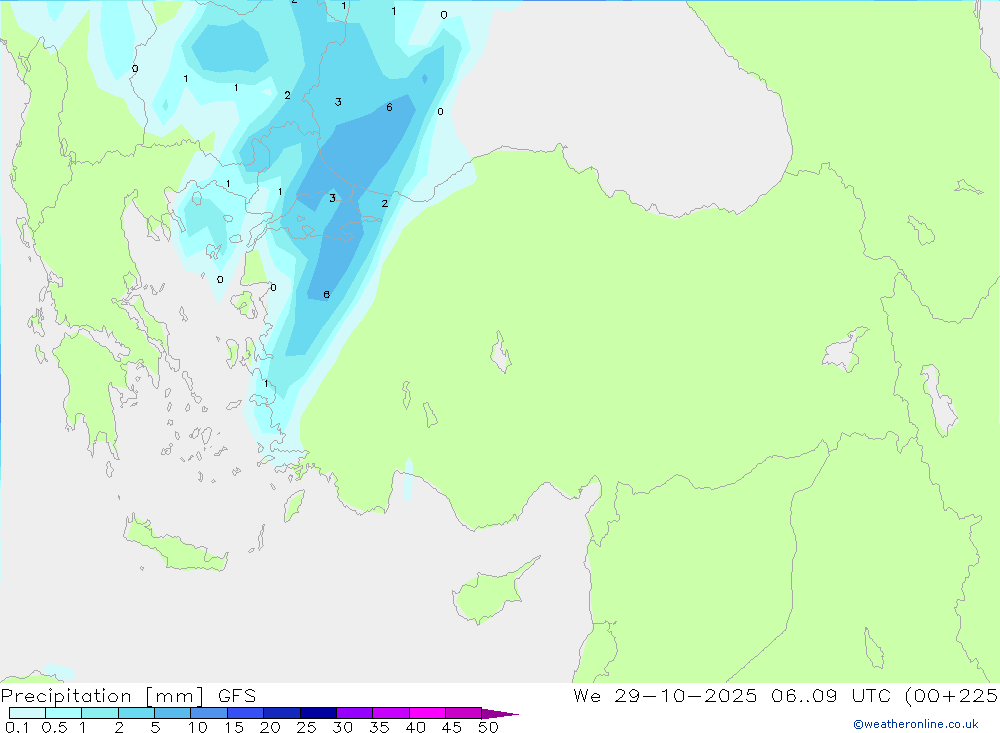Click the '20' legend scale label
1000x733 pixels.
pos(270,727)
